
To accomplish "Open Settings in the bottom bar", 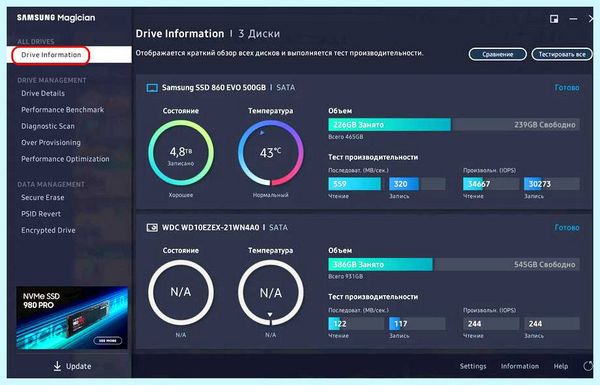I will [x=473, y=366].
